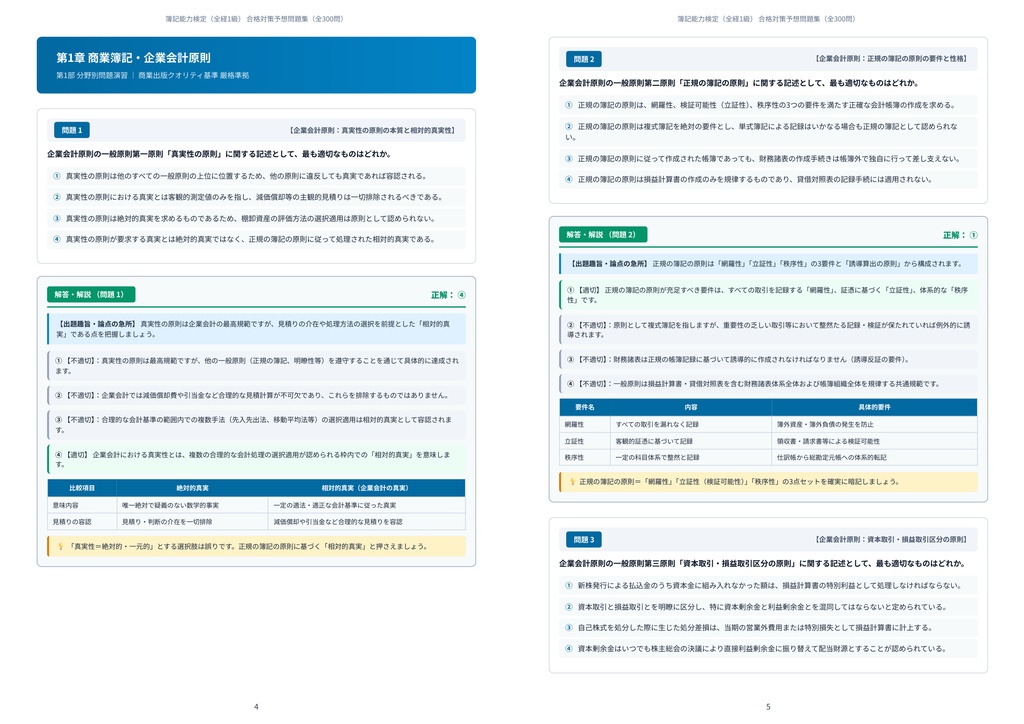The width and height of the screenshot is (1024, 724).
Task: Select 問題 1 option ② about 客観的測定値のみ
Action: [256, 197]
